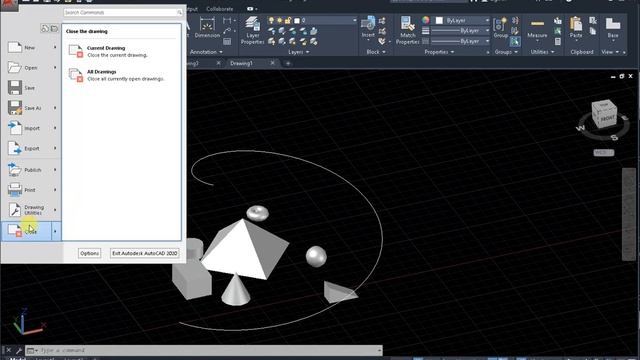Click the white color swatch in Properties

point(439,20)
